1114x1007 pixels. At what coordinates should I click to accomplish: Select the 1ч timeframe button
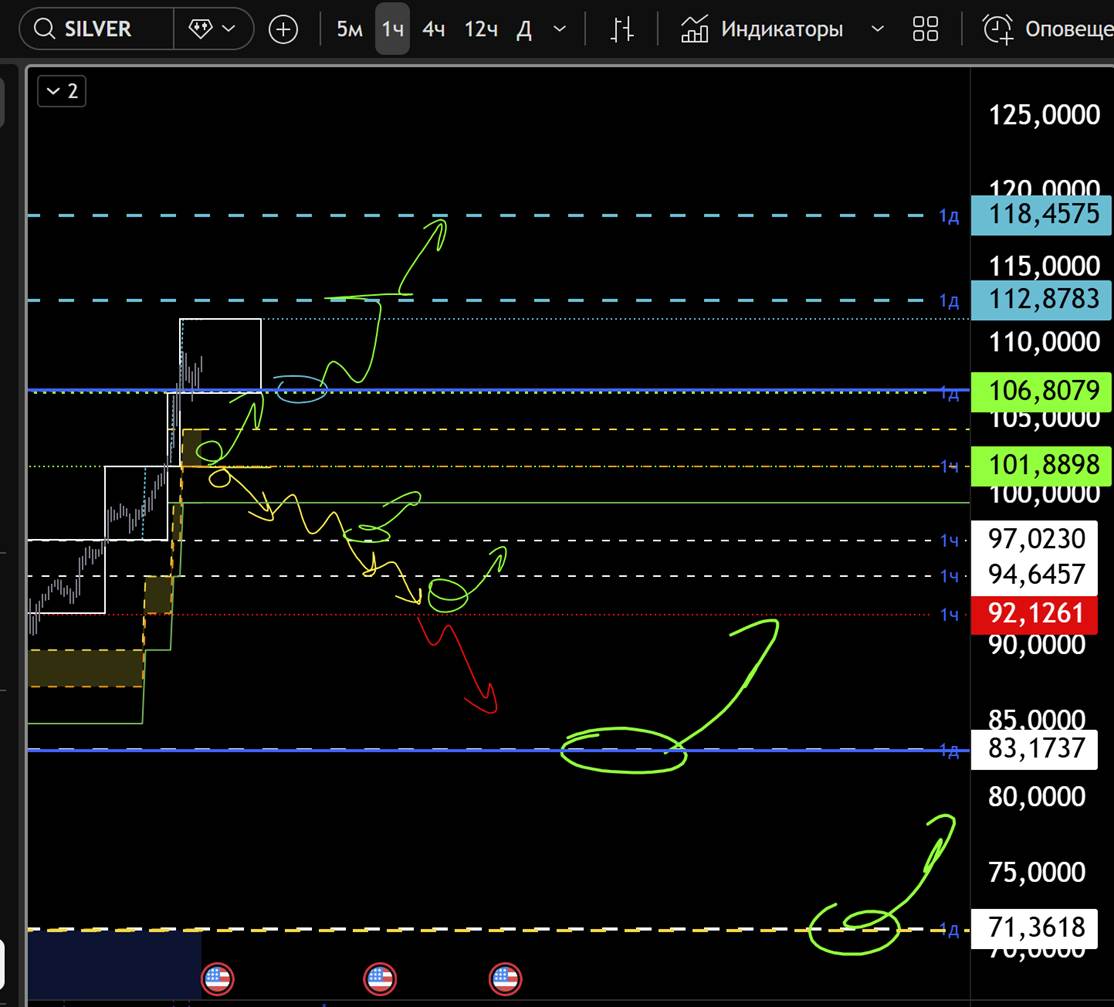coord(393,29)
